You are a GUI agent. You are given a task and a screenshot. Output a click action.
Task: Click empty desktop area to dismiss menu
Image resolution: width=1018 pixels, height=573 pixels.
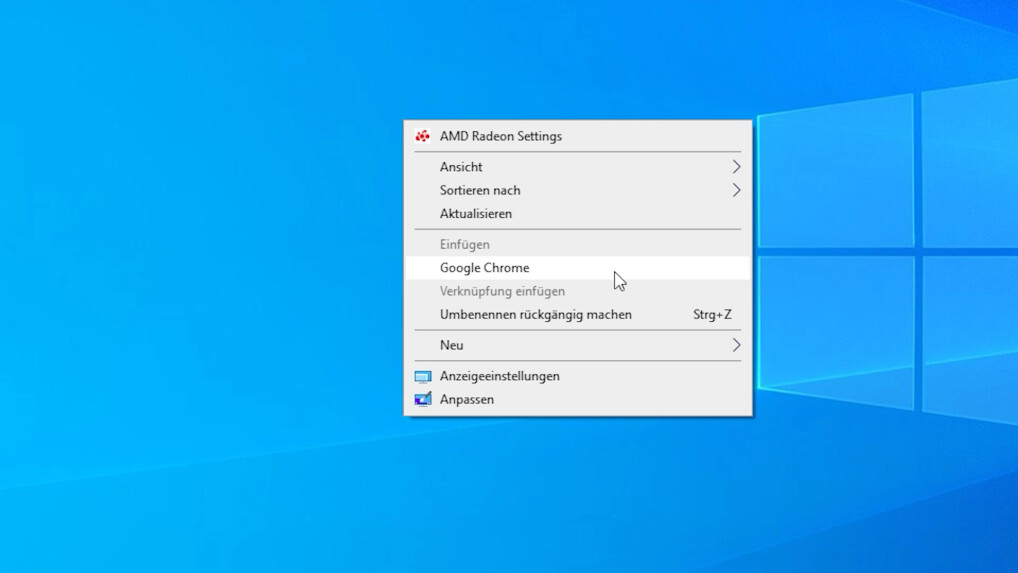pyautogui.click(x=200, y=300)
